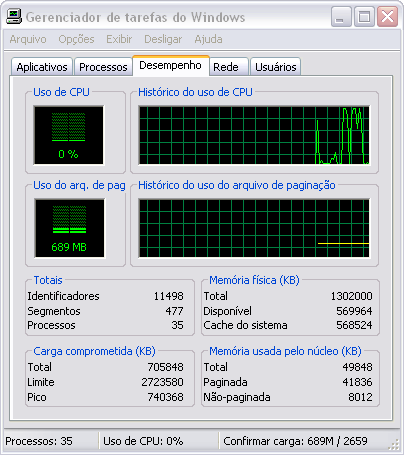Switch to the Processos tab
The height and width of the screenshot is (455, 404).
point(103,67)
